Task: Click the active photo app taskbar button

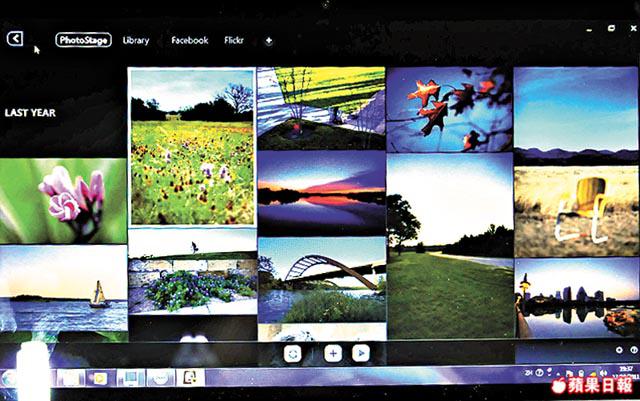Action: click(x=190, y=378)
